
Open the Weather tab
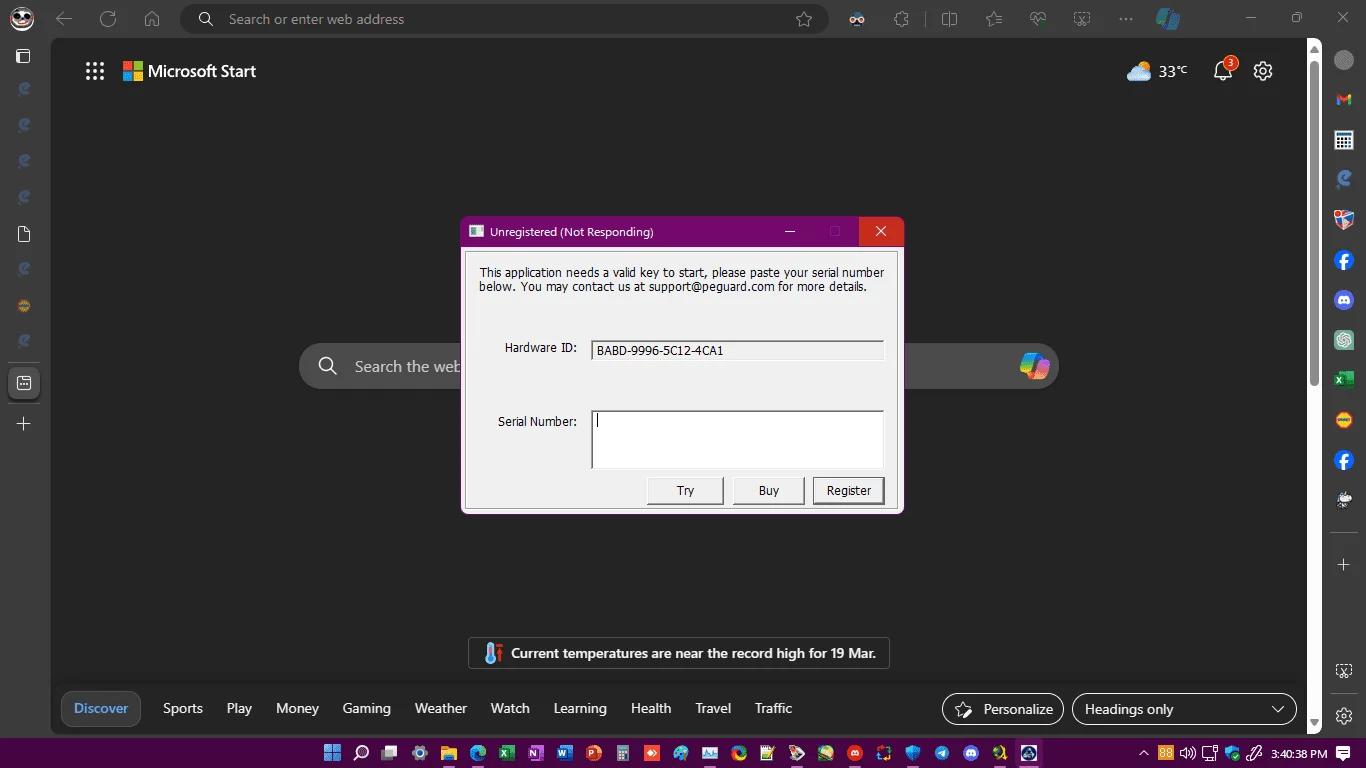pos(441,708)
